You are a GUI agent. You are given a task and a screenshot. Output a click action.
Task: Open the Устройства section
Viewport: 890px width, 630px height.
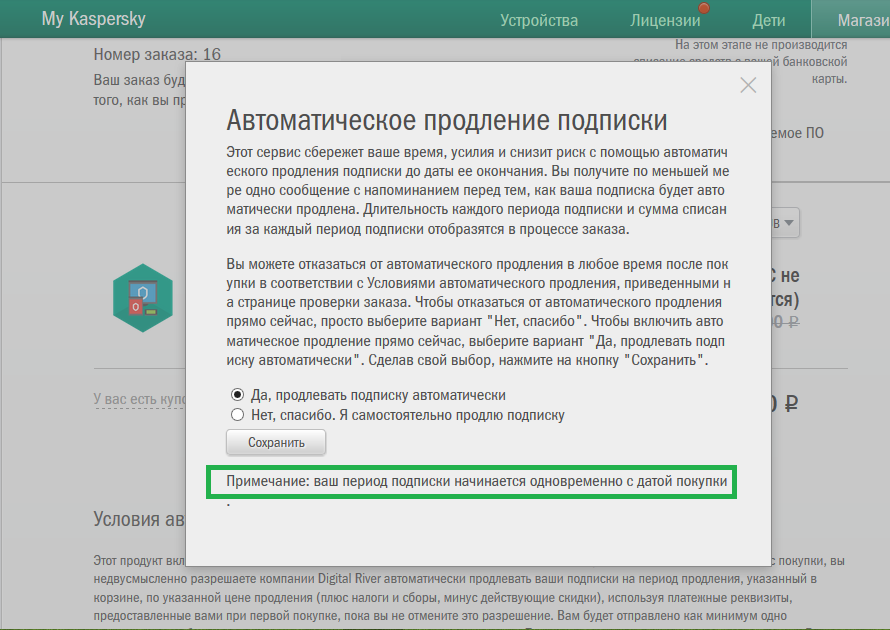pos(539,18)
